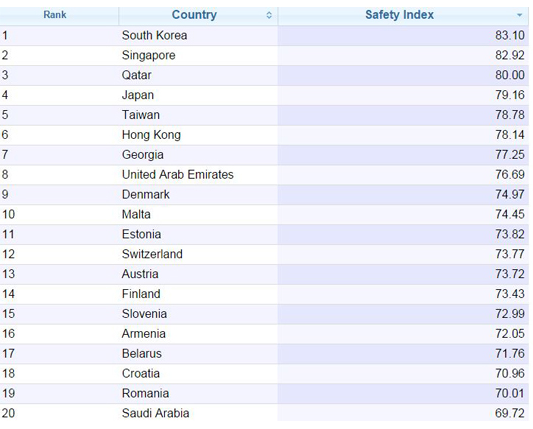Screen dimensions: 533x429
Task: Select Saudi Arabia at rank 20
Action: coord(155,413)
